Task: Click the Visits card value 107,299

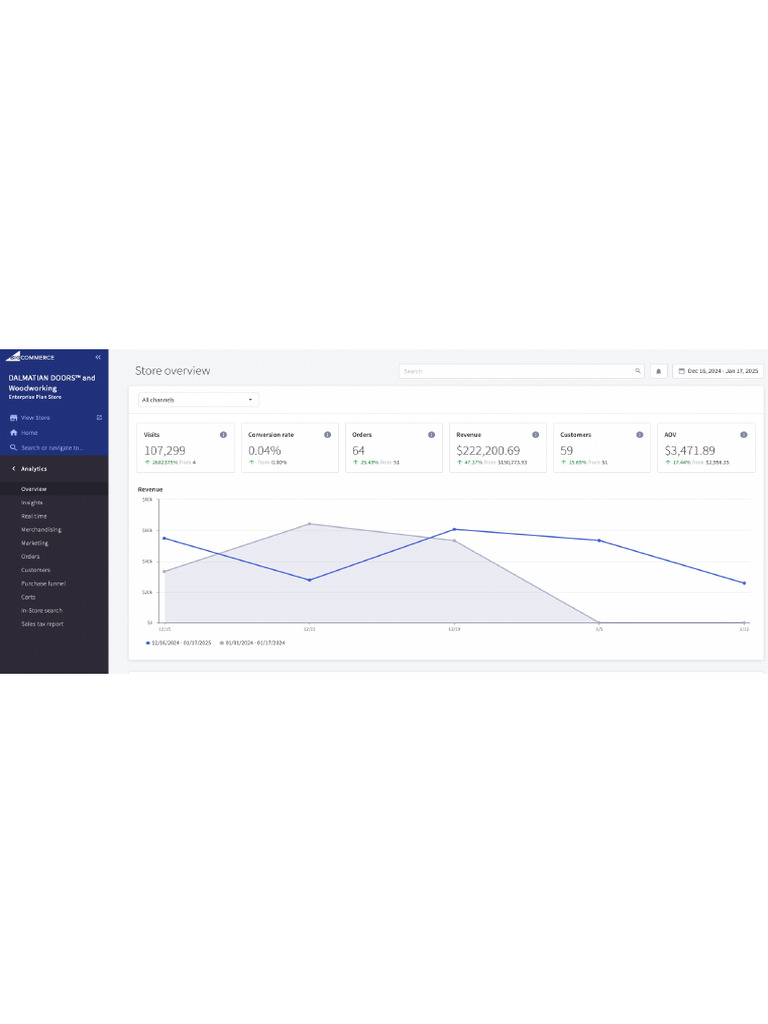Action: pyautogui.click(x=165, y=451)
